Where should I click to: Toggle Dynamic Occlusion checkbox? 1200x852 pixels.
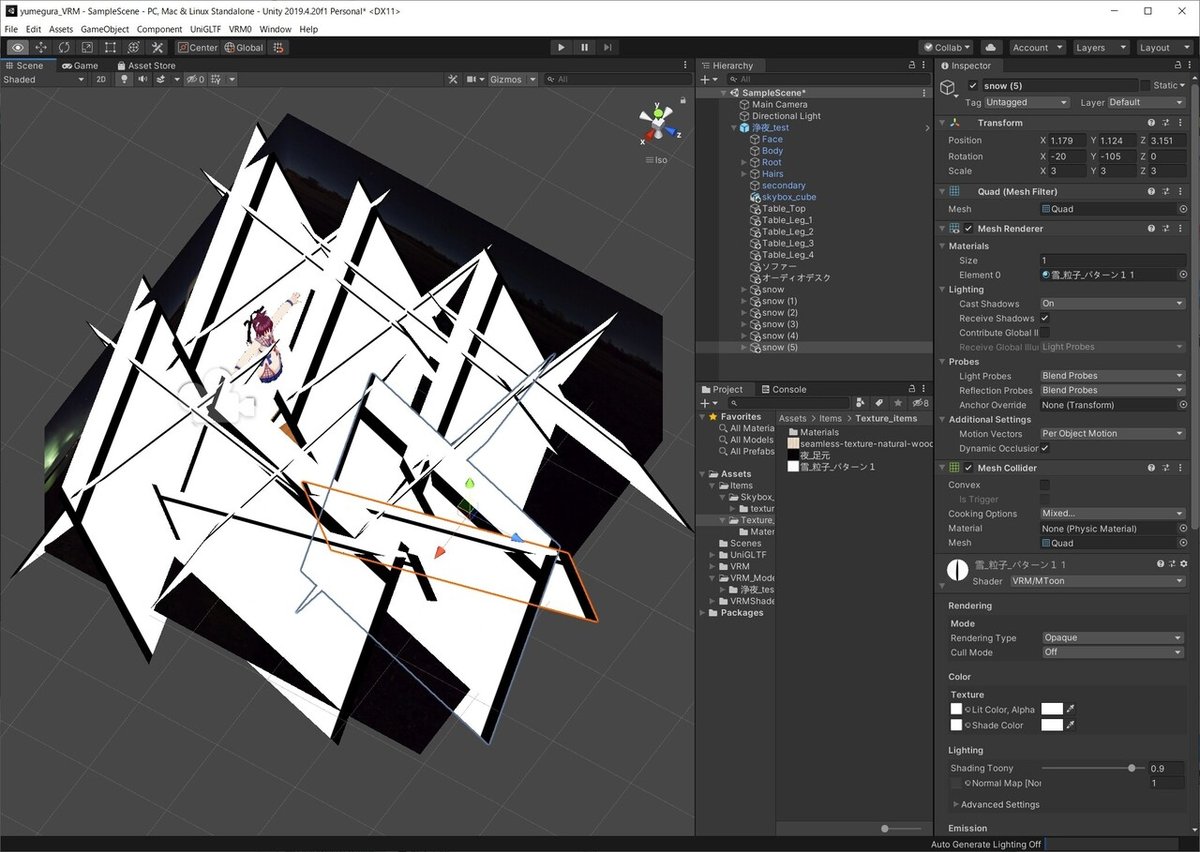(1045, 448)
